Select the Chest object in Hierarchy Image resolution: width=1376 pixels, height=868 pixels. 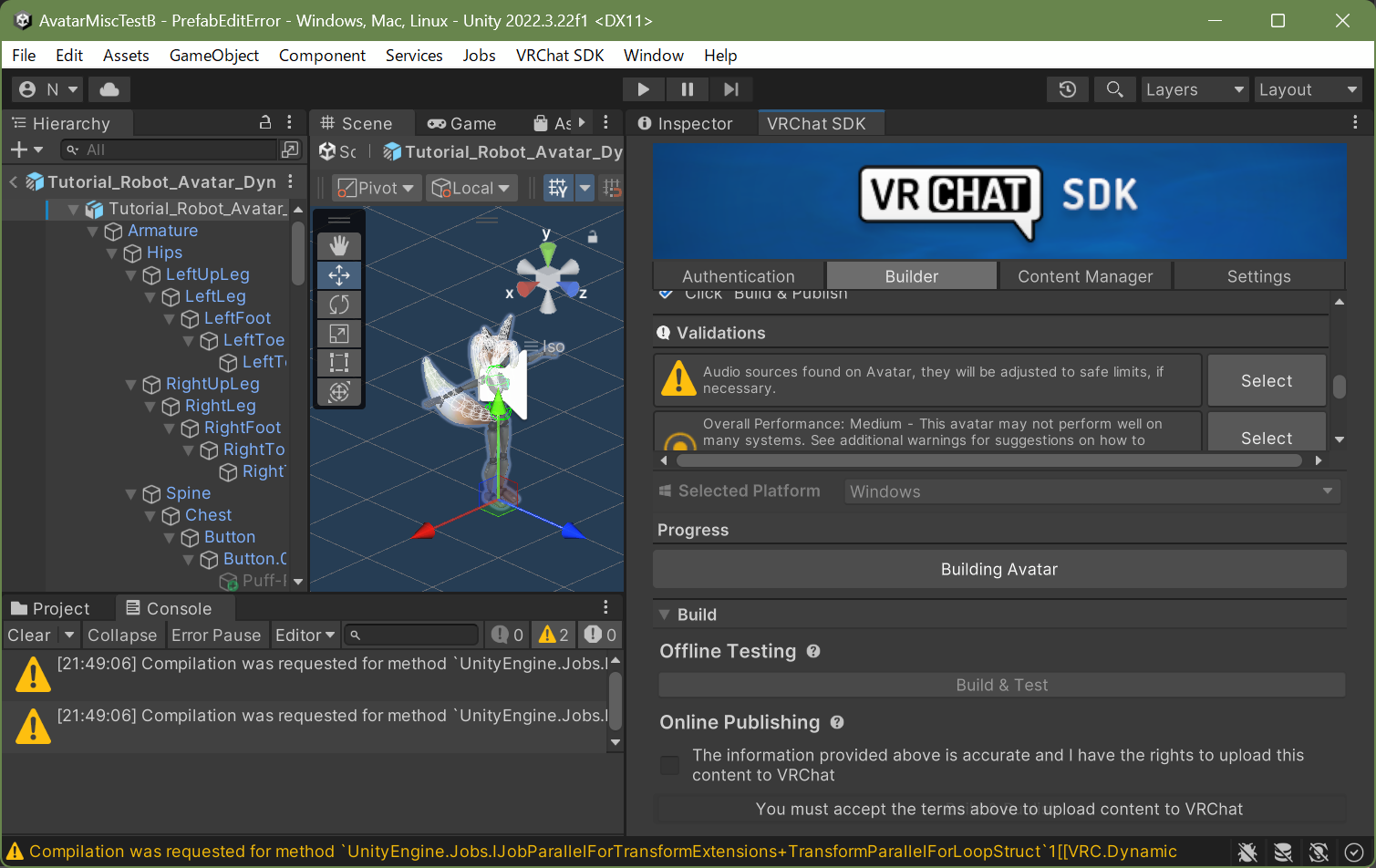tap(208, 515)
